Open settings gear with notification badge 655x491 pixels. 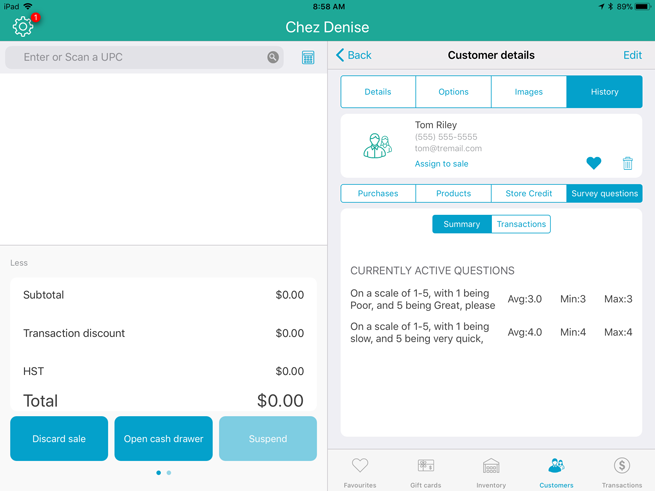point(23,26)
